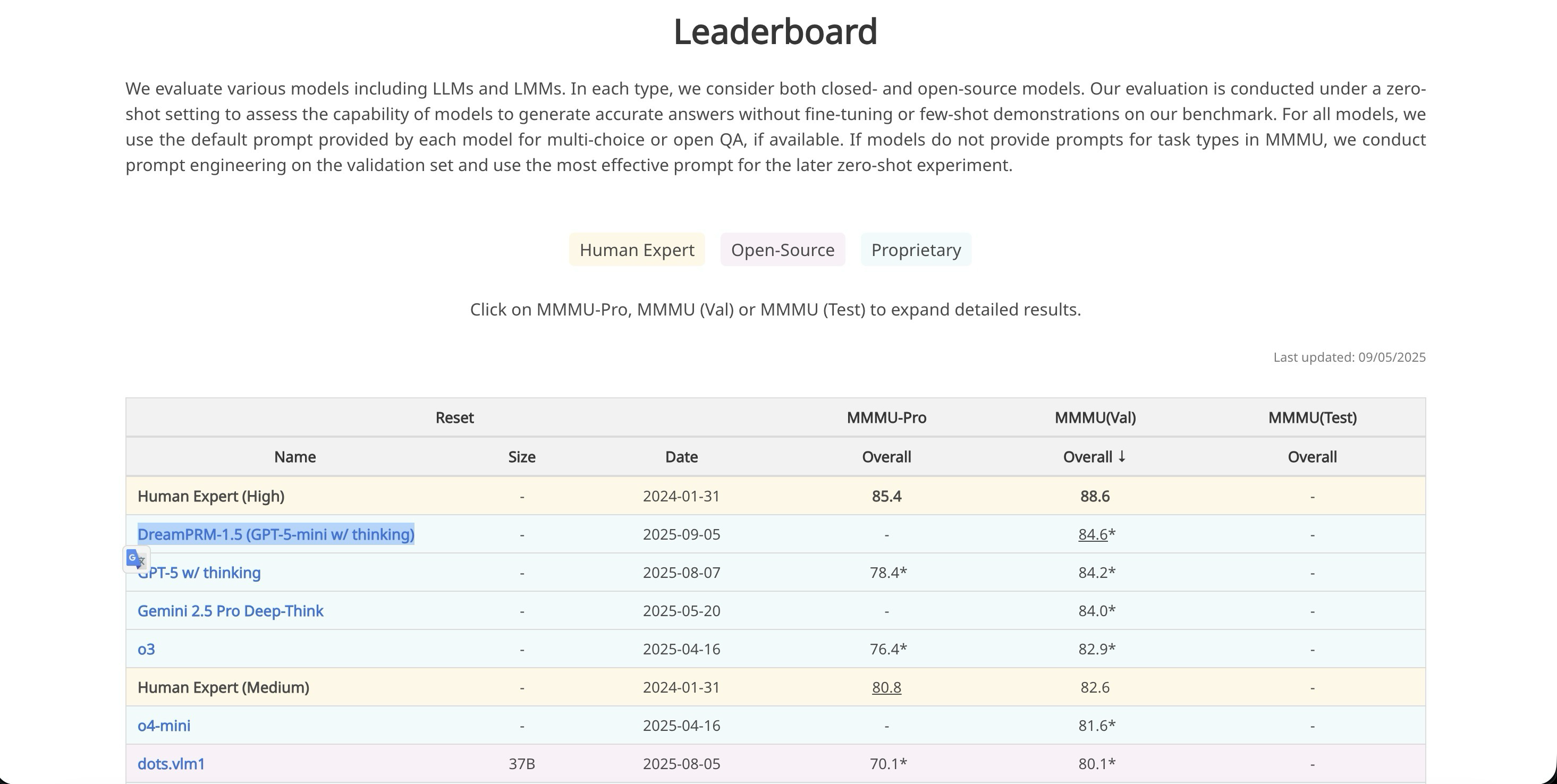
Task: Expand MMMU(Test) detailed results
Action: [1312, 418]
